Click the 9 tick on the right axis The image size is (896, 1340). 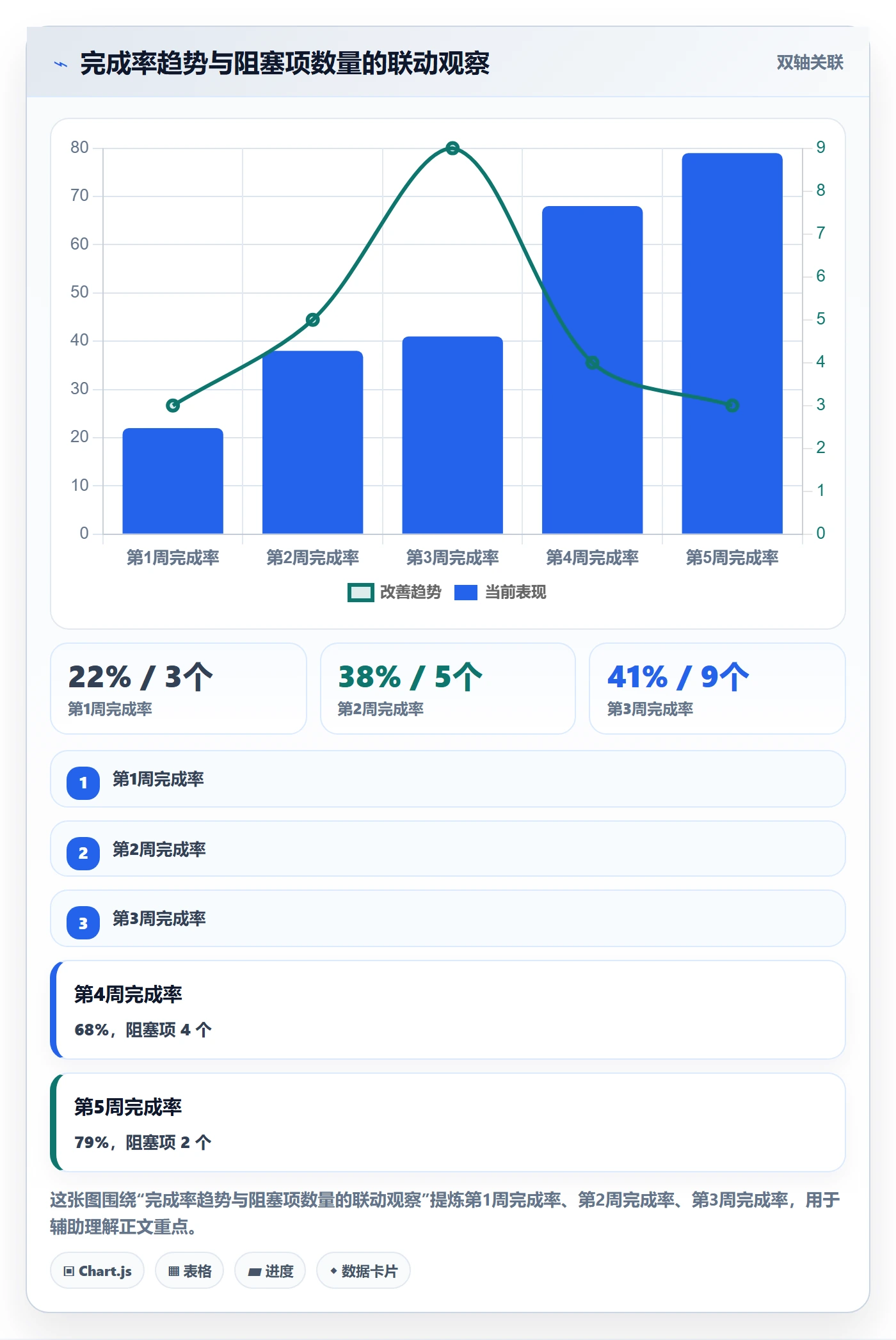[820, 148]
